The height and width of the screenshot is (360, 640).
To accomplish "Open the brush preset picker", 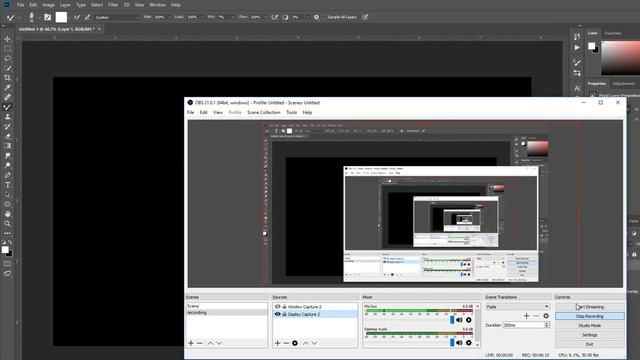I will pos(31,17).
